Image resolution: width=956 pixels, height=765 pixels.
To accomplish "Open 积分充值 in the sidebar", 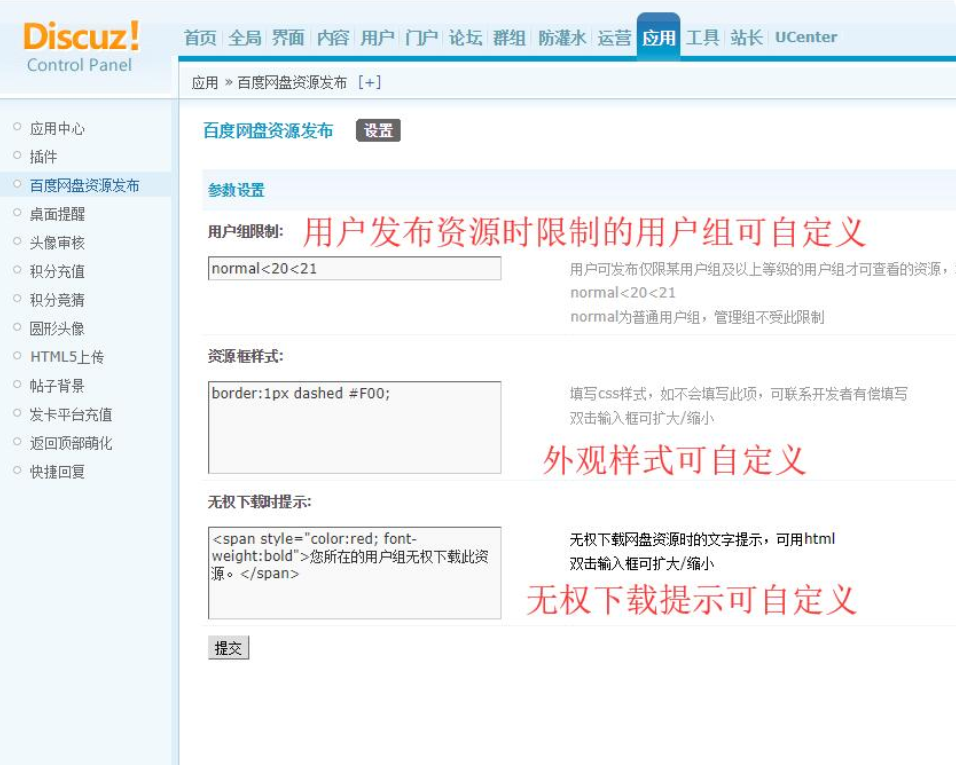I will coord(57,272).
